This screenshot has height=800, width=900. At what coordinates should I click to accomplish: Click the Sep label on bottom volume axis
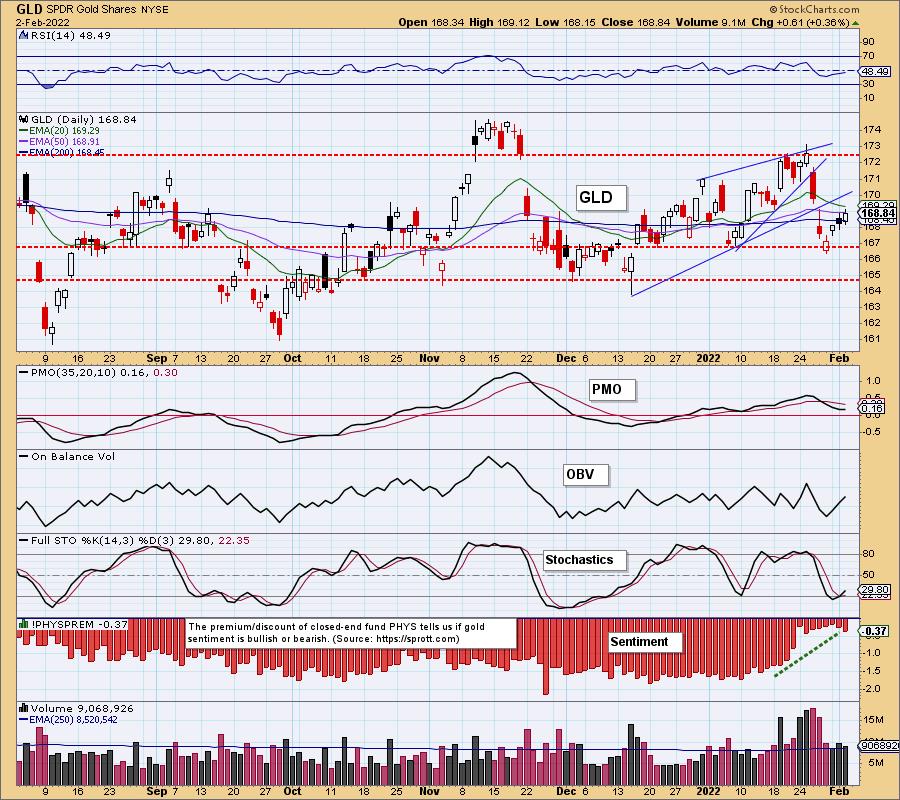click(157, 791)
